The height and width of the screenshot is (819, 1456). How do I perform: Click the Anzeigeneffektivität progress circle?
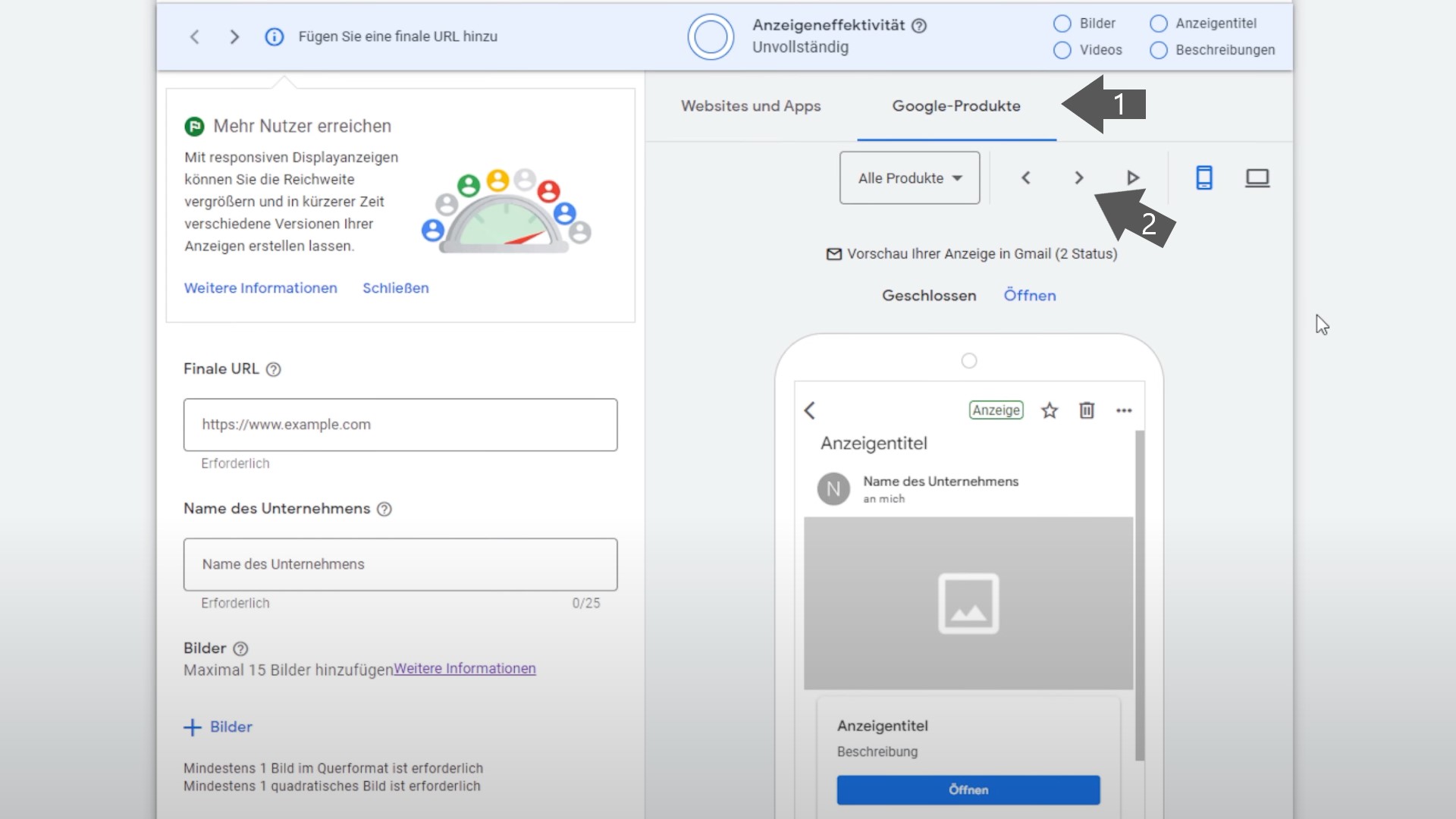point(711,36)
